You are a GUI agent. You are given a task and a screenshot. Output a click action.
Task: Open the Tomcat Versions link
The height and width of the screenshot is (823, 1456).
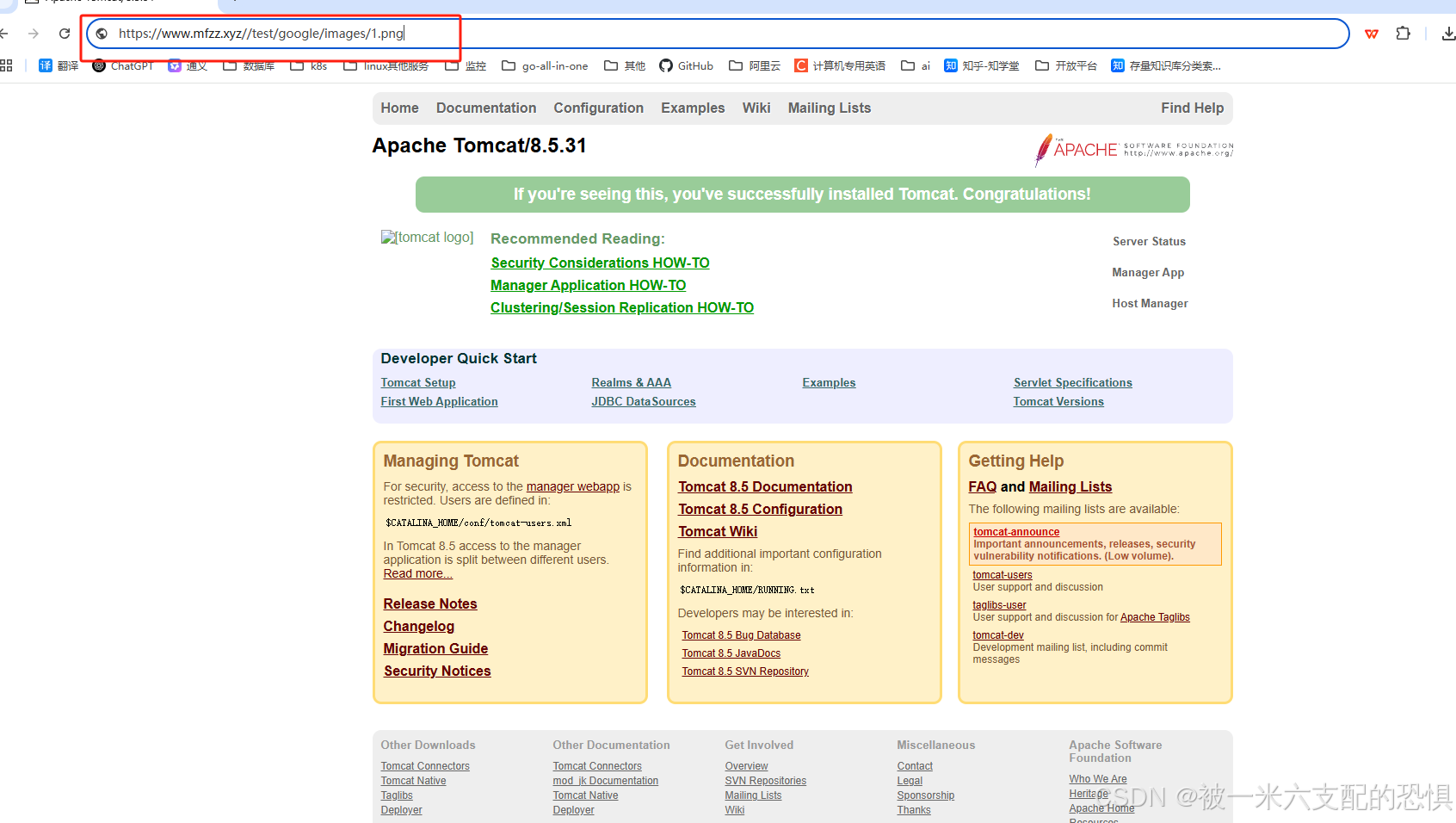[x=1058, y=401]
